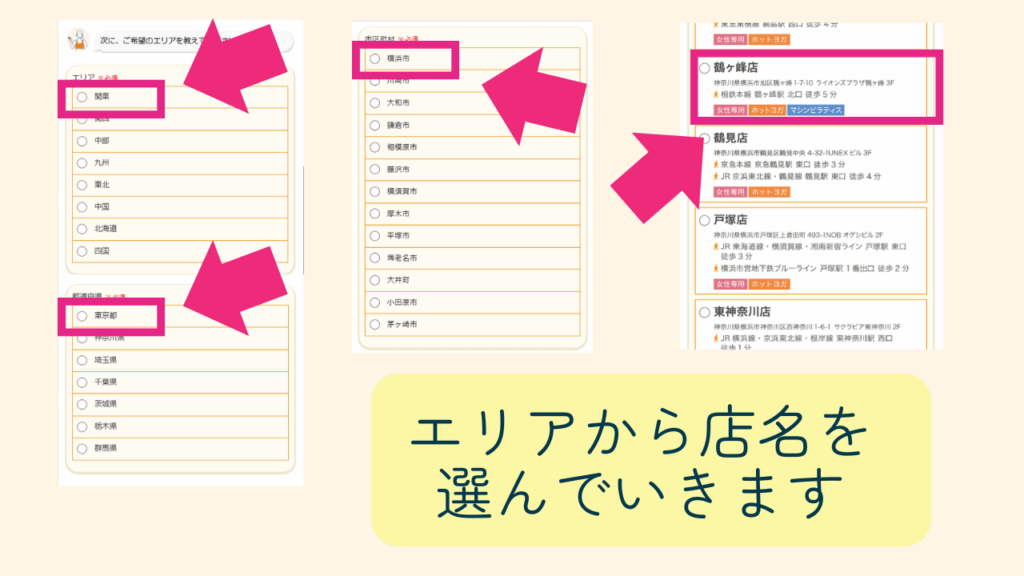This screenshot has width=1024, height=576.
Task: Choose 鎌倉市 in the city list
Action: (x=374, y=125)
